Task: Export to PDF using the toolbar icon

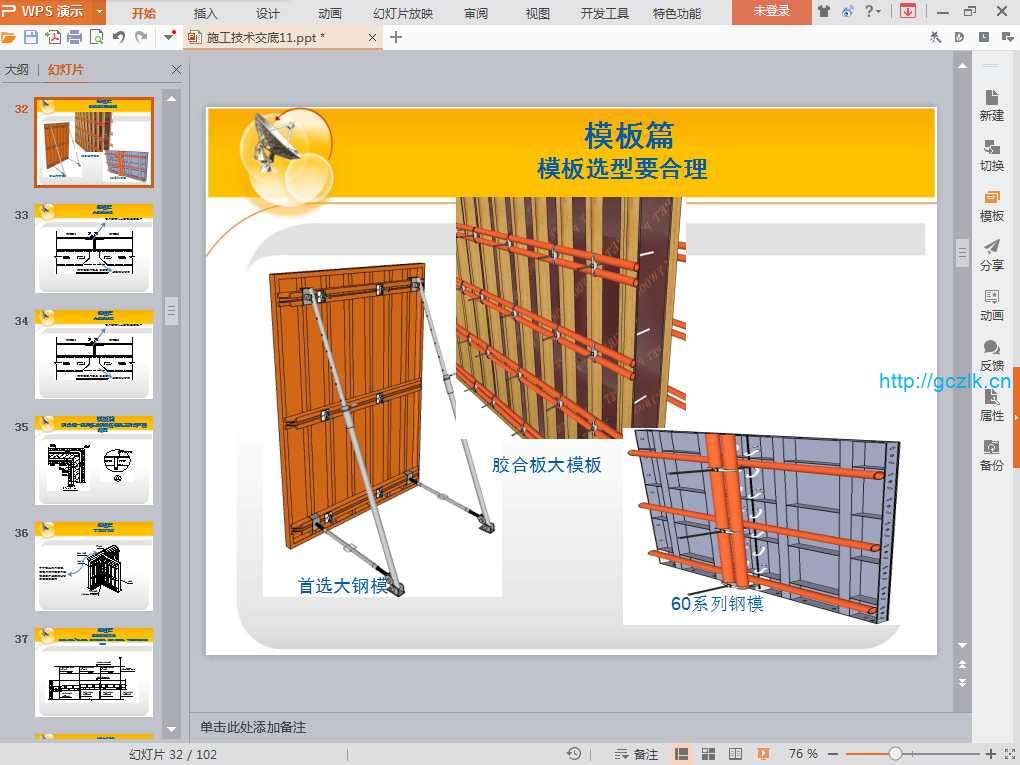Action: (53, 37)
